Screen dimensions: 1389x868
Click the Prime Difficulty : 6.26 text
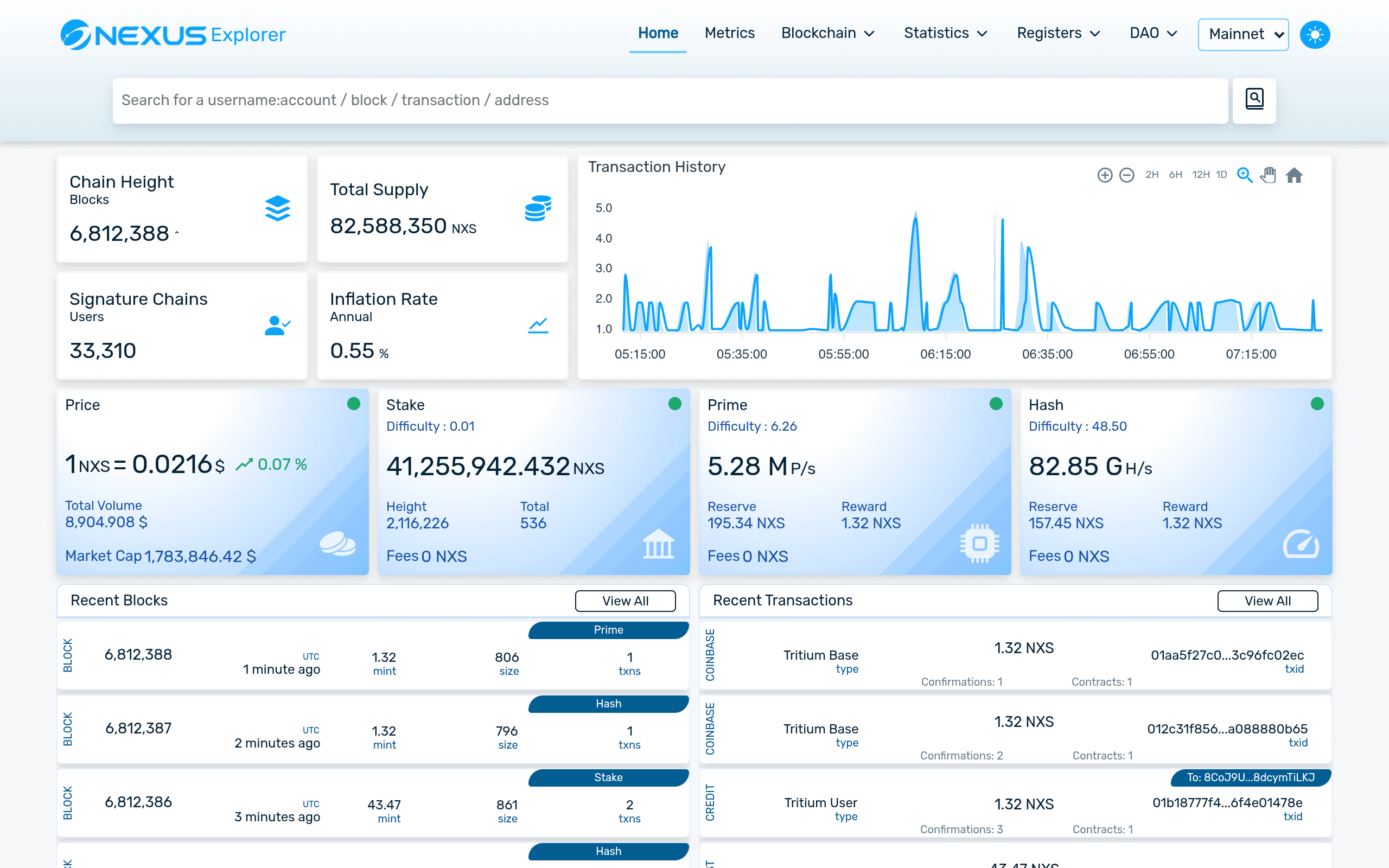coord(752,426)
